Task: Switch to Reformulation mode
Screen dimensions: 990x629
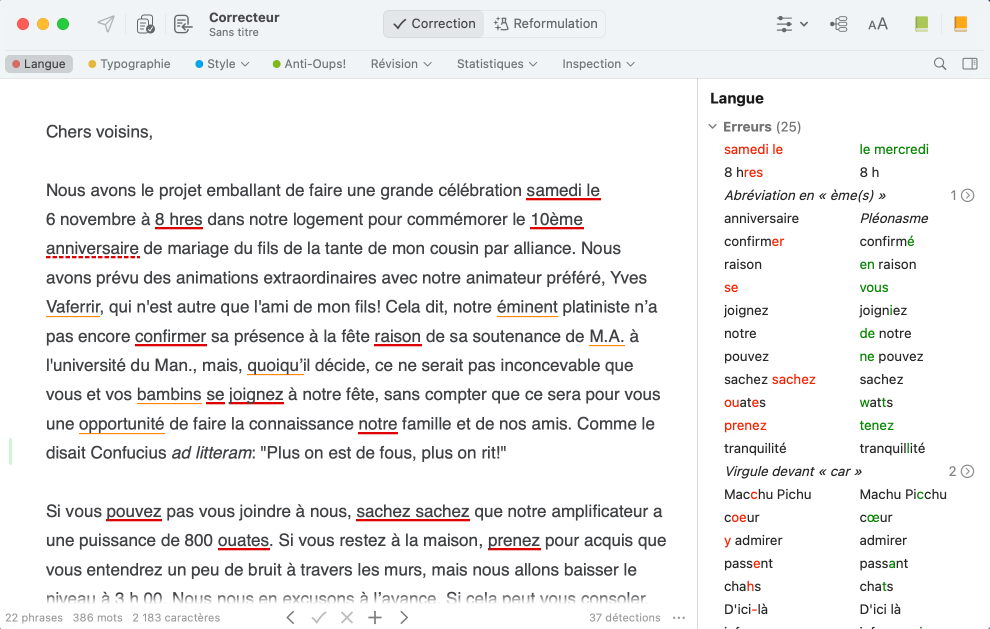Action: 546,24
